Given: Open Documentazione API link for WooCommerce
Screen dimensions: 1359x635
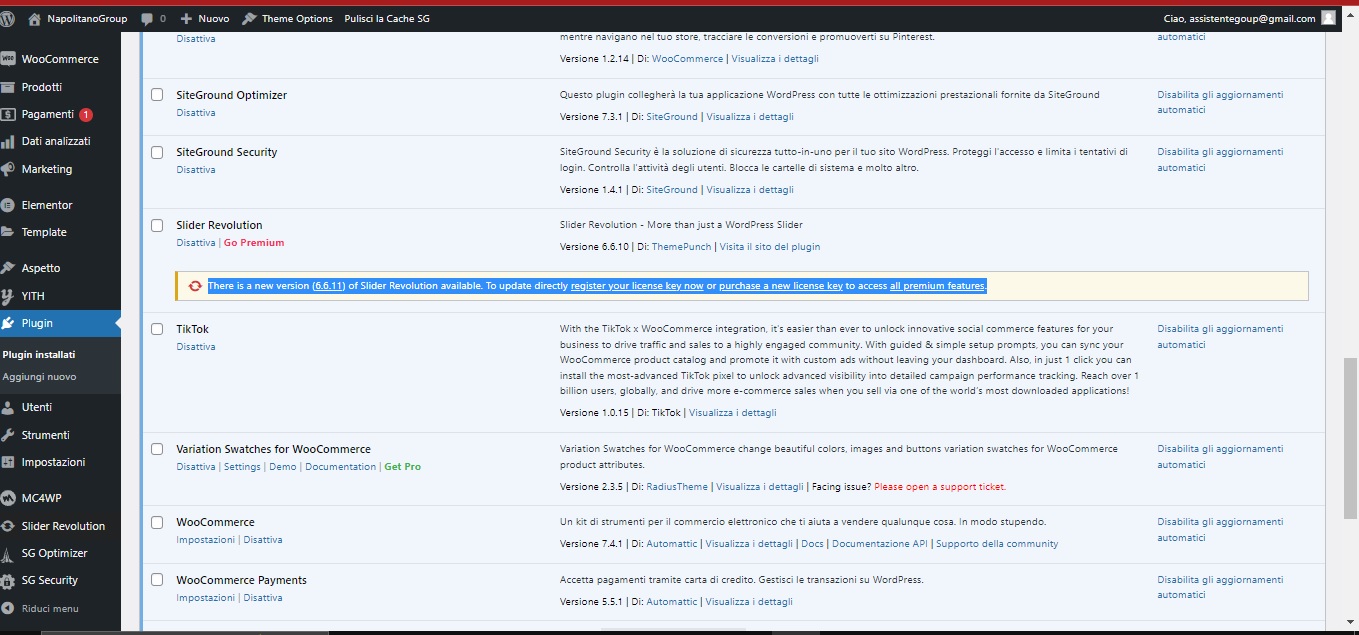Looking at the screenshot, I should point(880,544).
